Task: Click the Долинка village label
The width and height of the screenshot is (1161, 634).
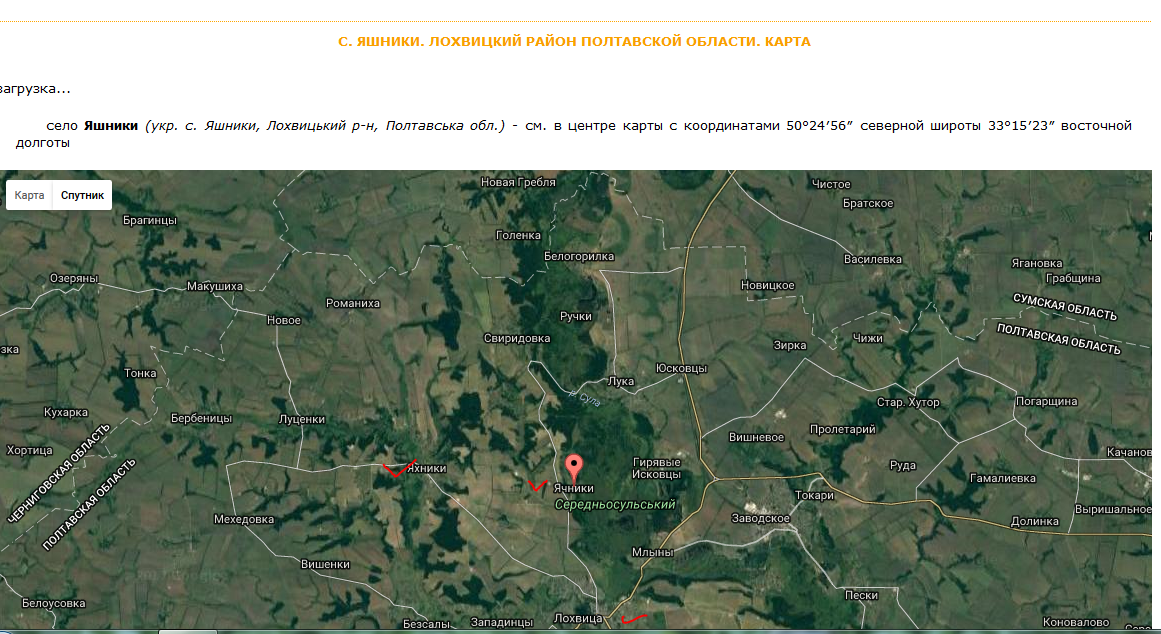Action: [1034, 521]
